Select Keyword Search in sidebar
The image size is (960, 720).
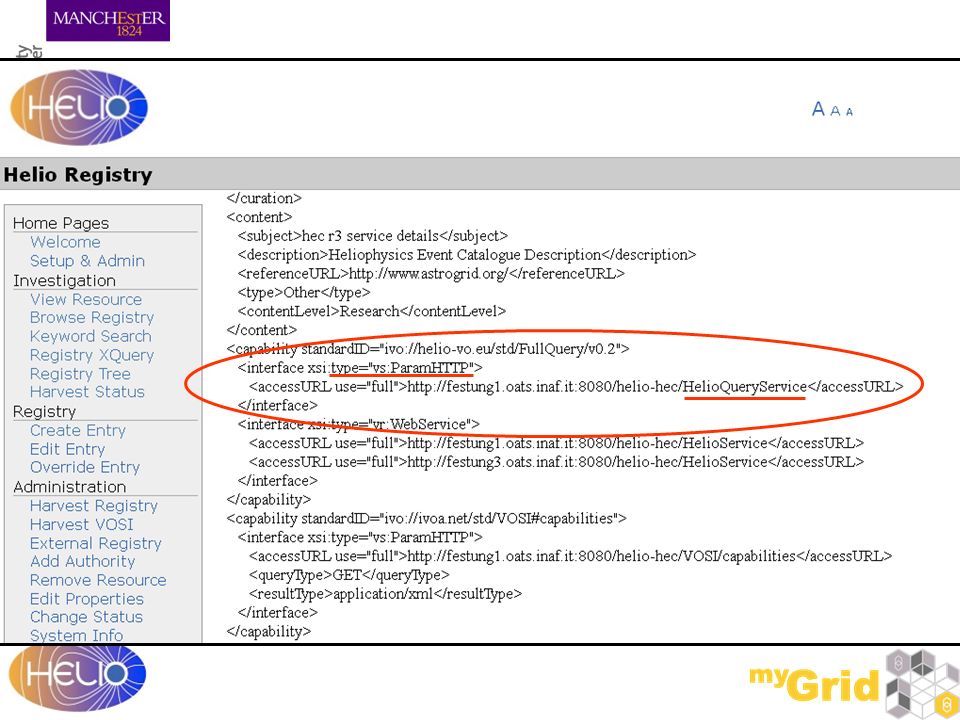tap(91, 336)
